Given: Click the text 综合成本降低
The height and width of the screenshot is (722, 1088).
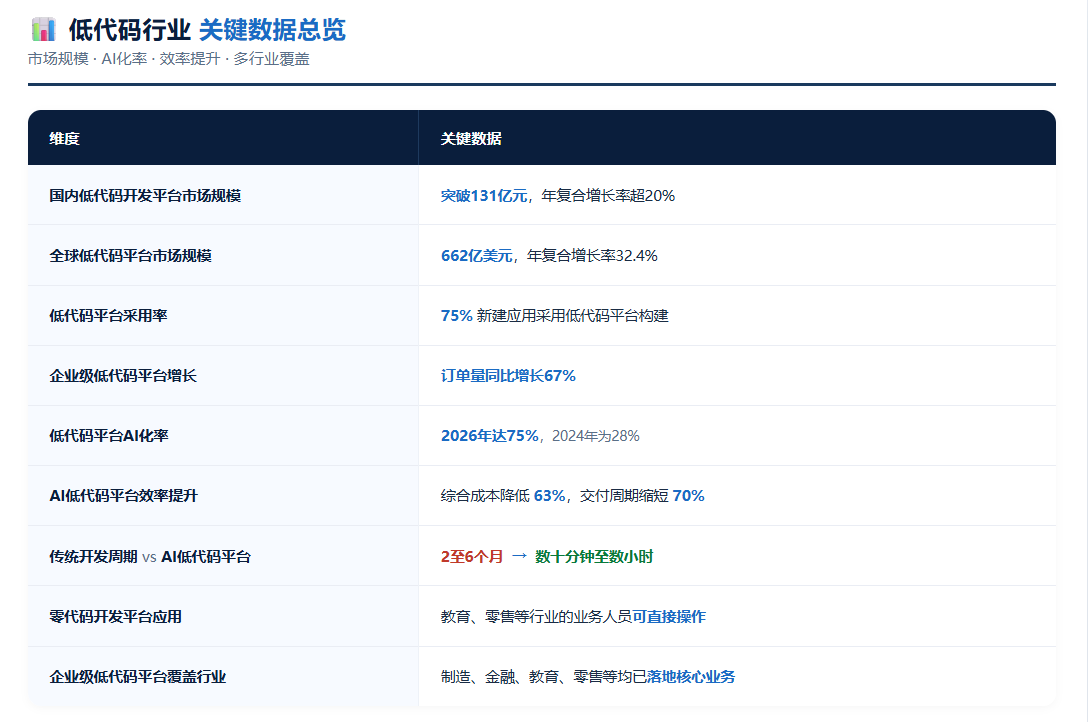Looking at the screenshot, I should coord(485,496).
